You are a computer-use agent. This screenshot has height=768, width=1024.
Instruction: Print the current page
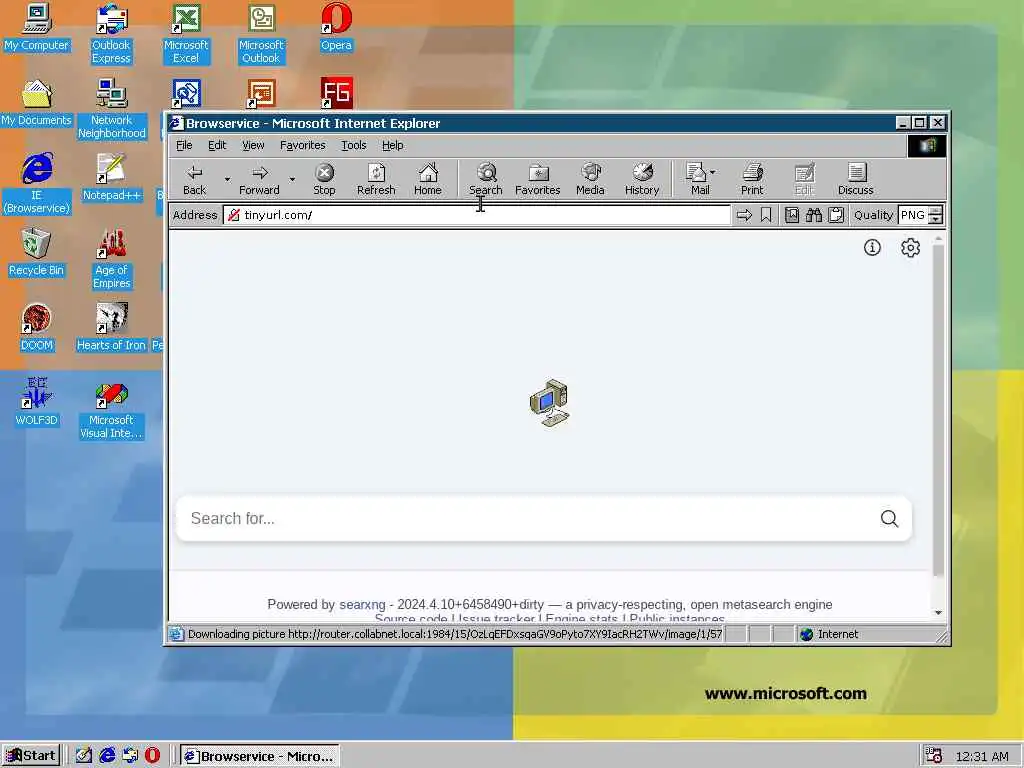pos(752,179)
